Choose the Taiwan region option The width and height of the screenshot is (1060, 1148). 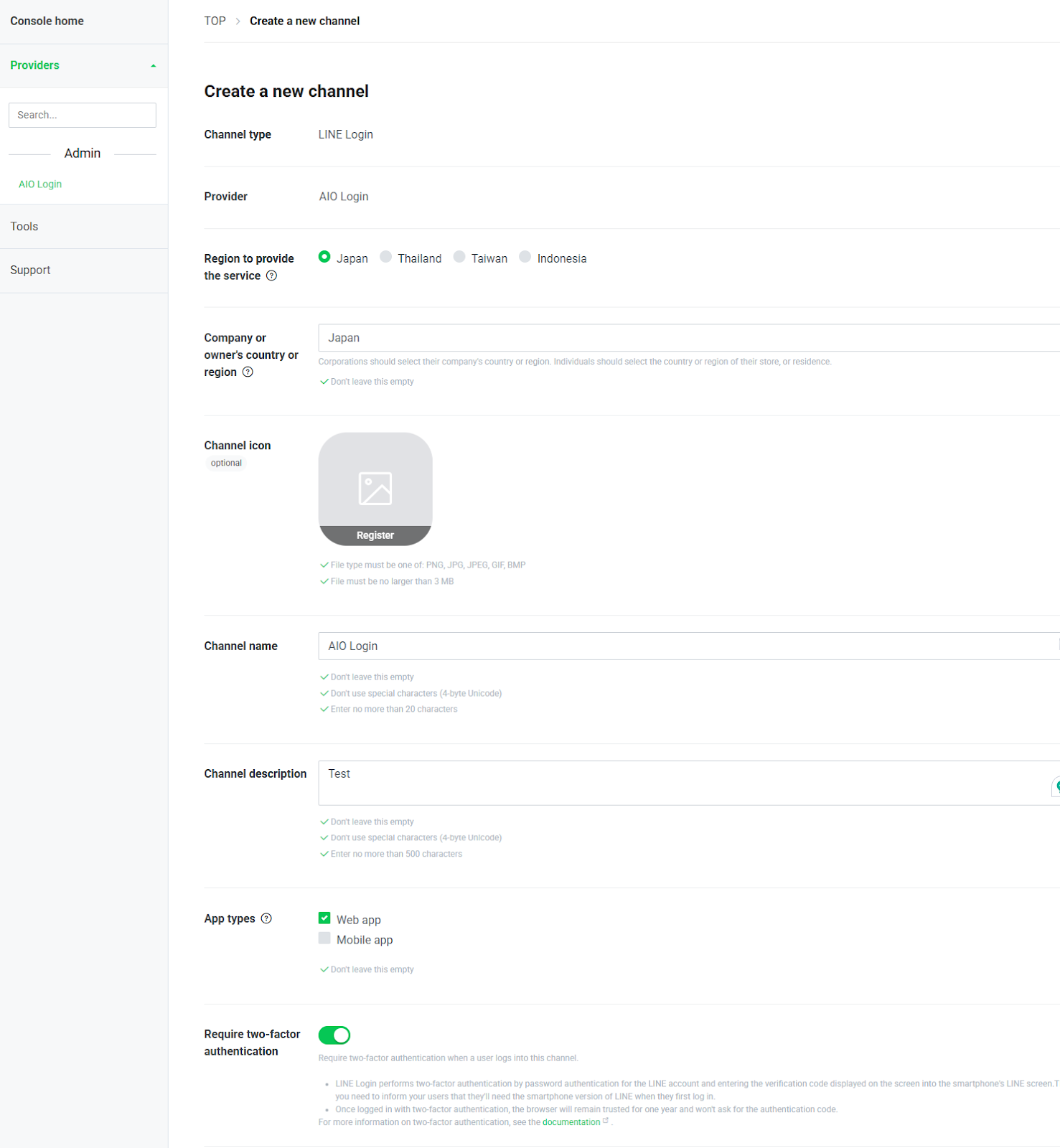(x=459, y=257)
